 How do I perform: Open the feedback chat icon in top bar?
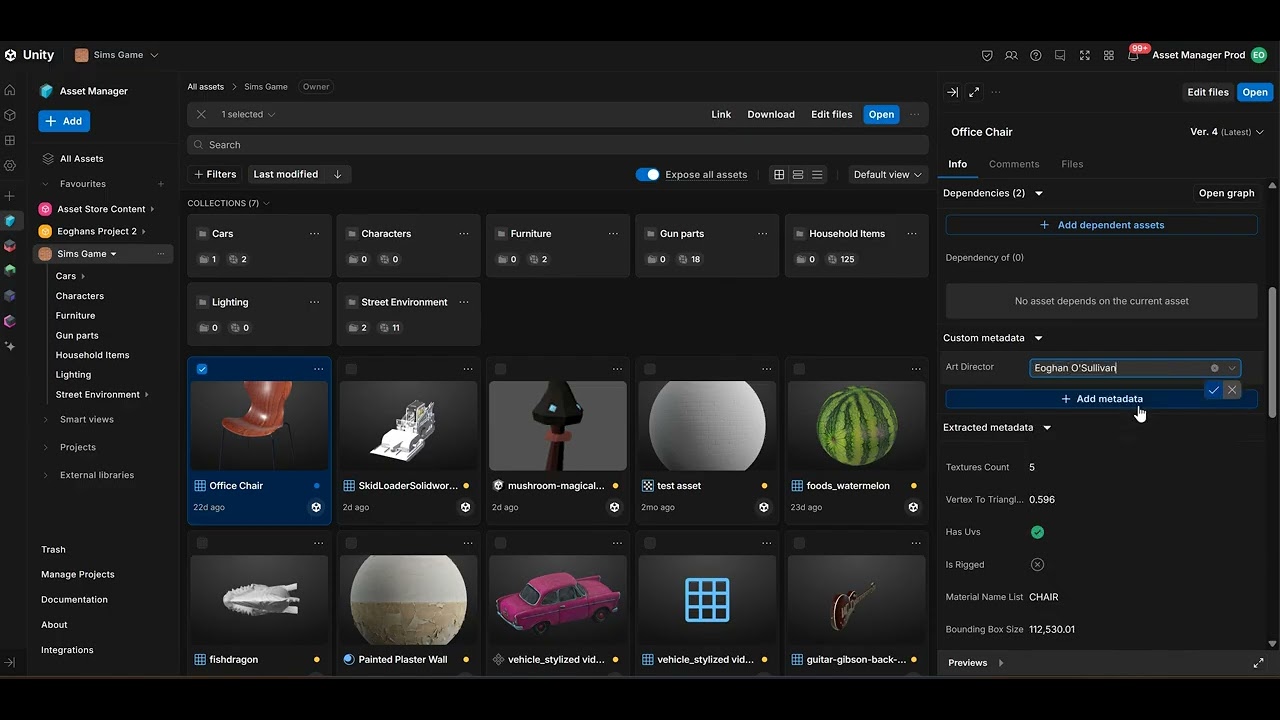1060,55
